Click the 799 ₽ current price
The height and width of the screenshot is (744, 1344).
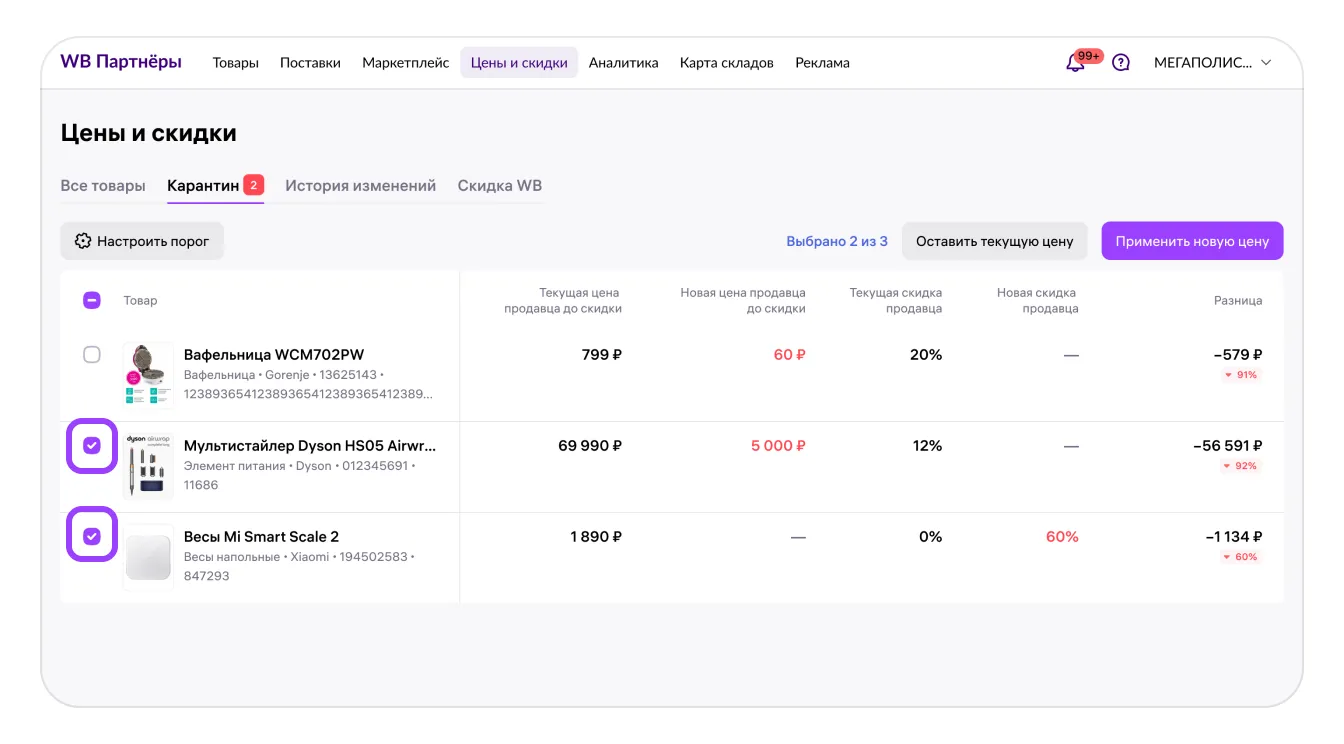602,355
